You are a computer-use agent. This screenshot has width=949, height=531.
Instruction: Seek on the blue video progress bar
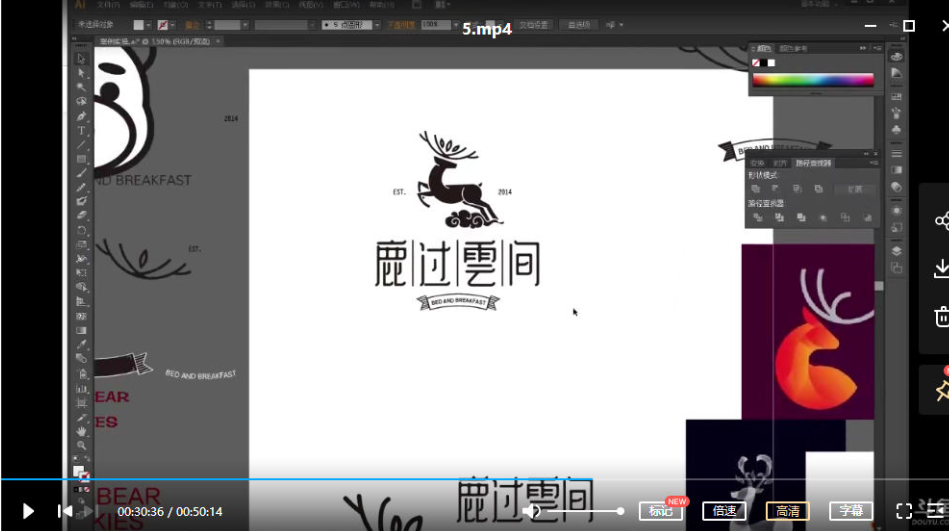pos(297,480)
